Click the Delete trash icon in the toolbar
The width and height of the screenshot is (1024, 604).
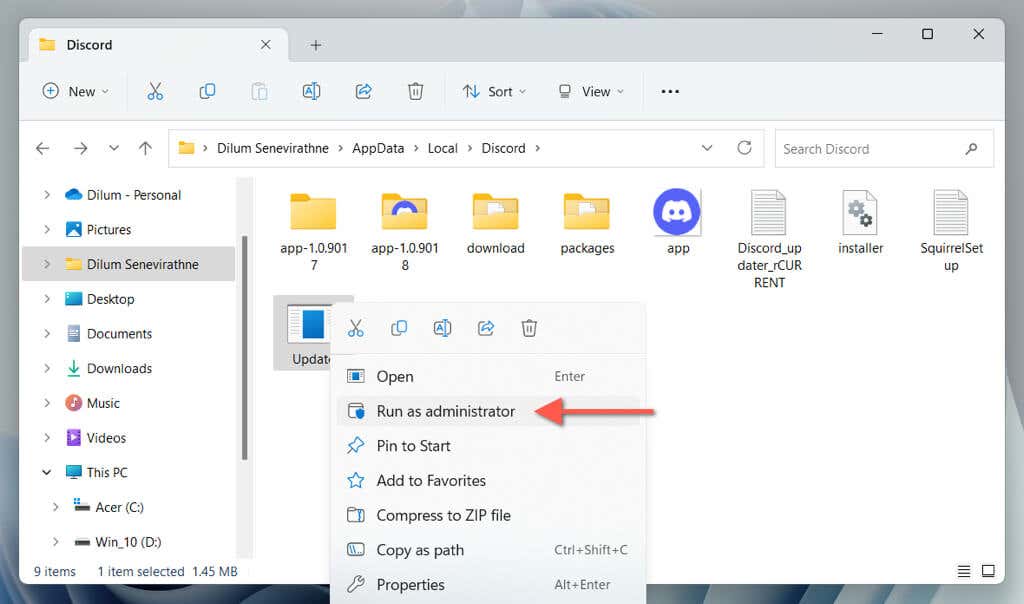pos(415,91)
